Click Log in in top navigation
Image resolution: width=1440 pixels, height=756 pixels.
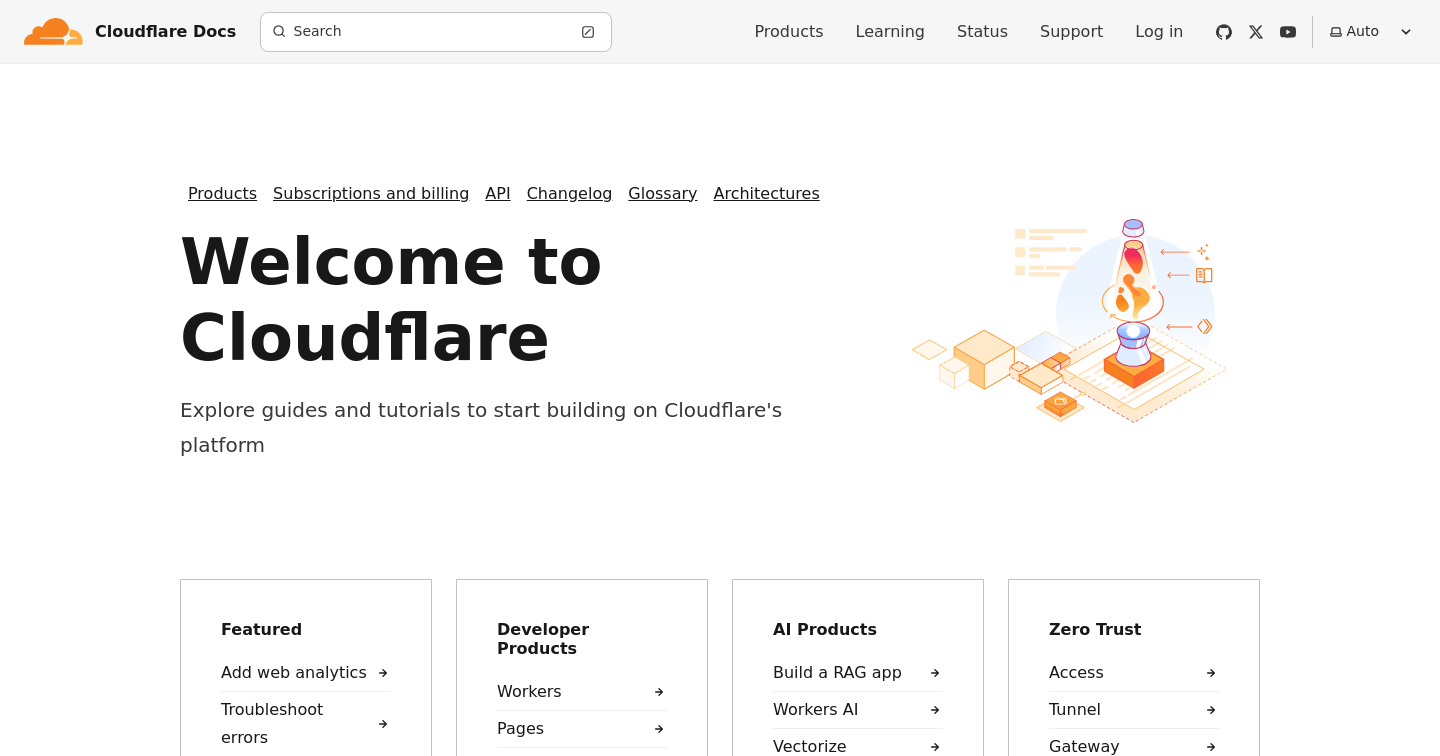pos(1159,32)
